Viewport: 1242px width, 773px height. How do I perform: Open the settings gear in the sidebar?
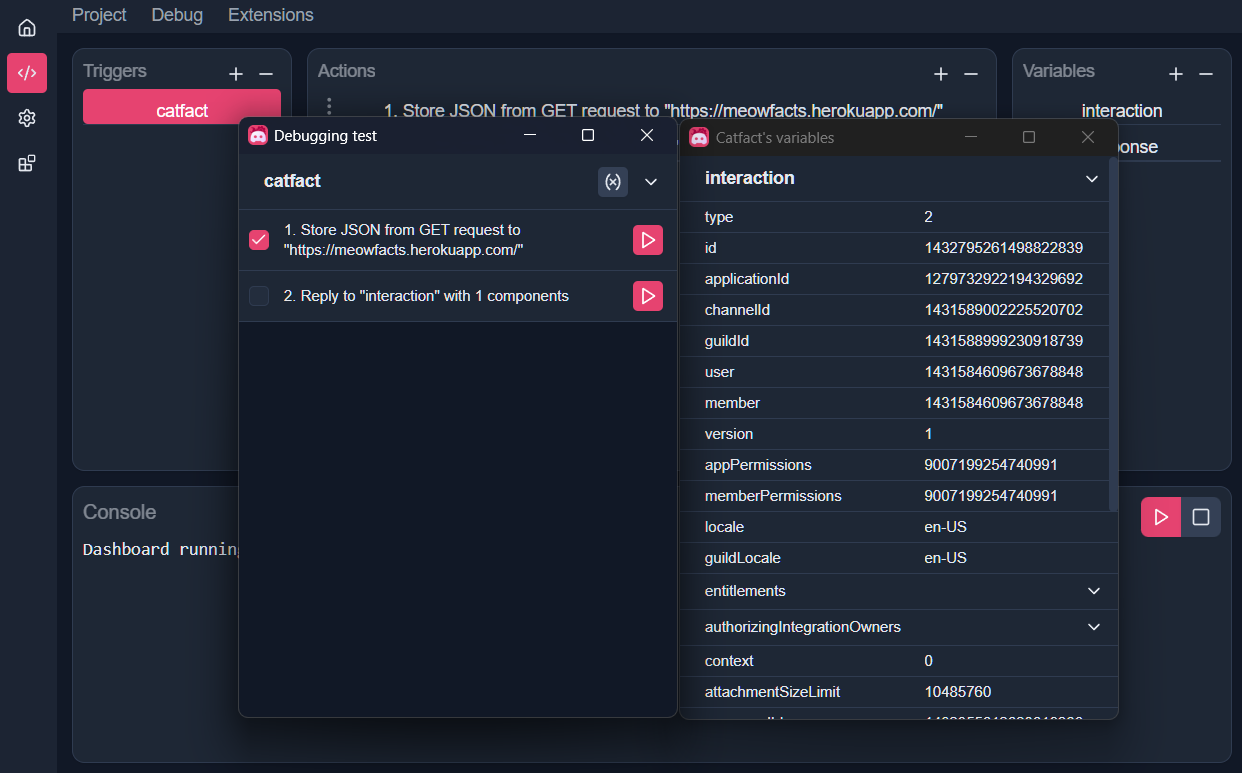pyautogui.click(x=26, y=118)
